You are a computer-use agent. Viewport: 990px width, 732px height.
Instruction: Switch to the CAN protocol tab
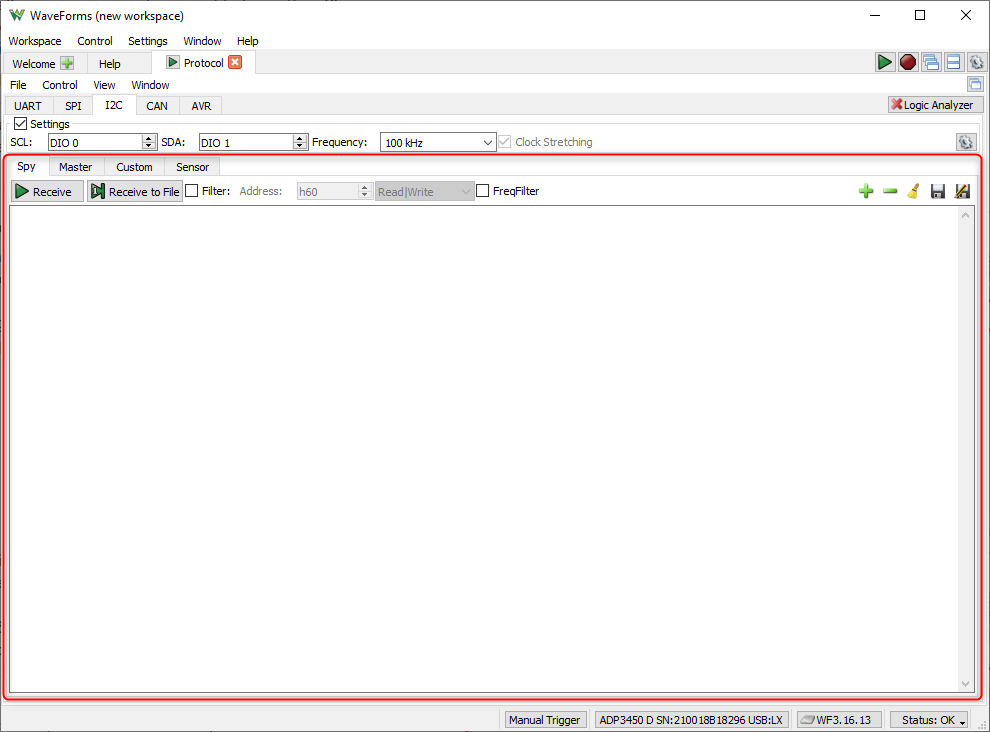pyautogui.click(x=157, y=105)
